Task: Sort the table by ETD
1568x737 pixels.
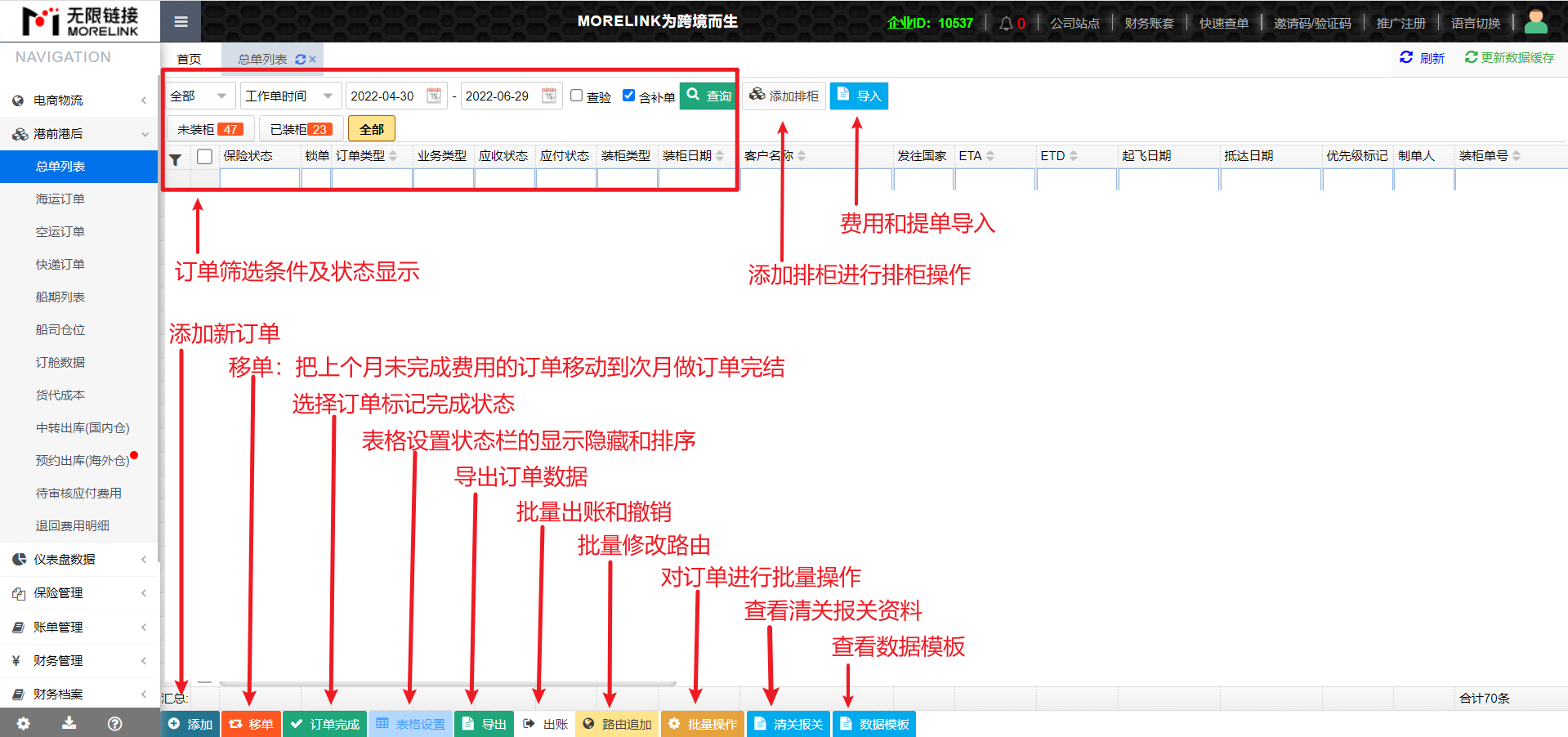Action: (1074, 155)
